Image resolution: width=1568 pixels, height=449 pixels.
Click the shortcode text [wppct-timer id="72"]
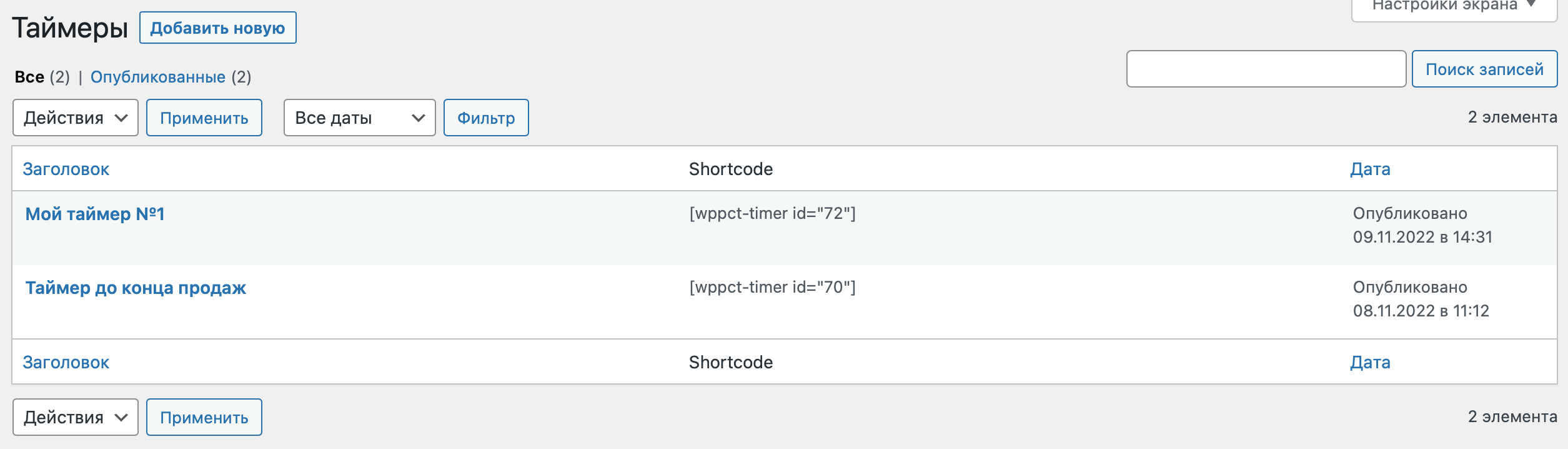772,213
